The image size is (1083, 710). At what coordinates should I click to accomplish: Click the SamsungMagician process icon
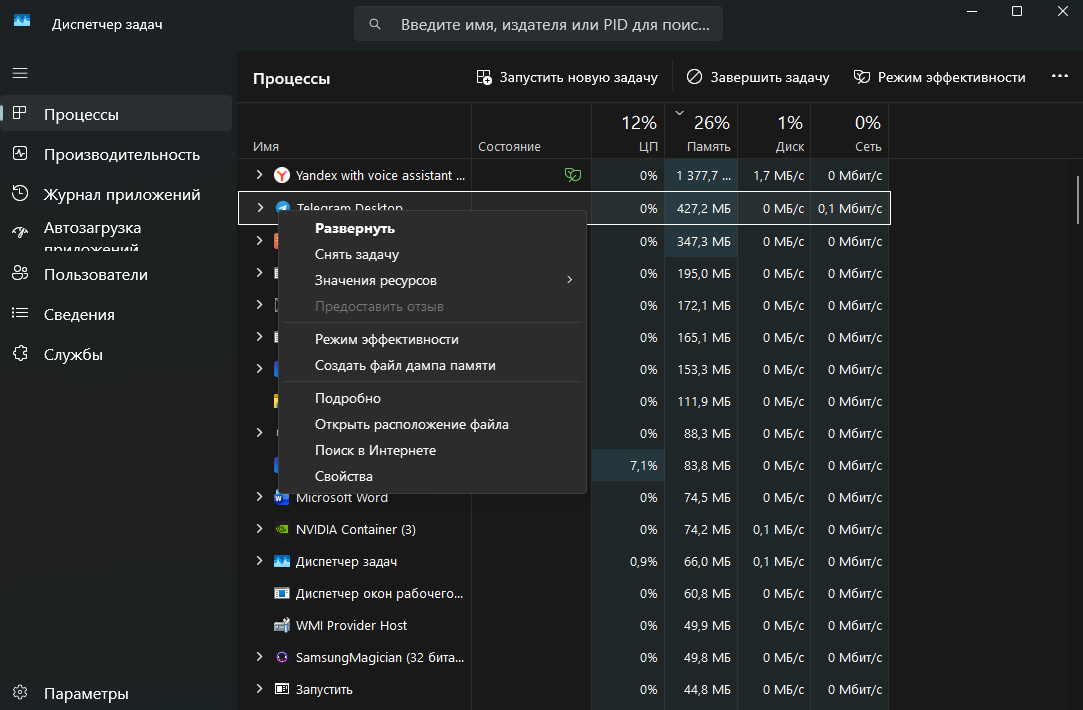[282, 658]
